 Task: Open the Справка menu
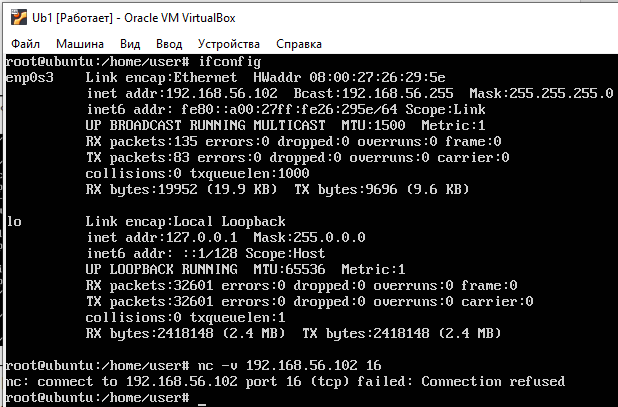point(299,44)
